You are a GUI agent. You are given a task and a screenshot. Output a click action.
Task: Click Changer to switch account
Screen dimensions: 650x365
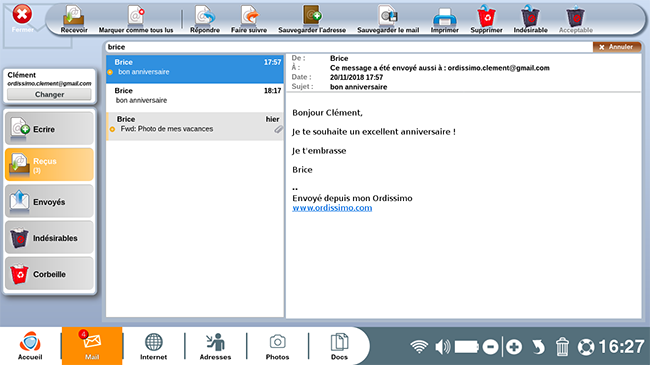(49, 95)
